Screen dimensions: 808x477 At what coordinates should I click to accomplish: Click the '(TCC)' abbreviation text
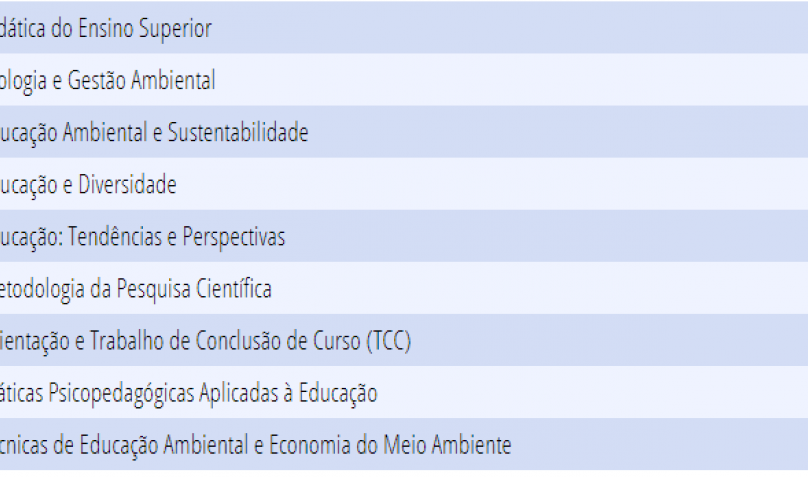tap(389, 340)
